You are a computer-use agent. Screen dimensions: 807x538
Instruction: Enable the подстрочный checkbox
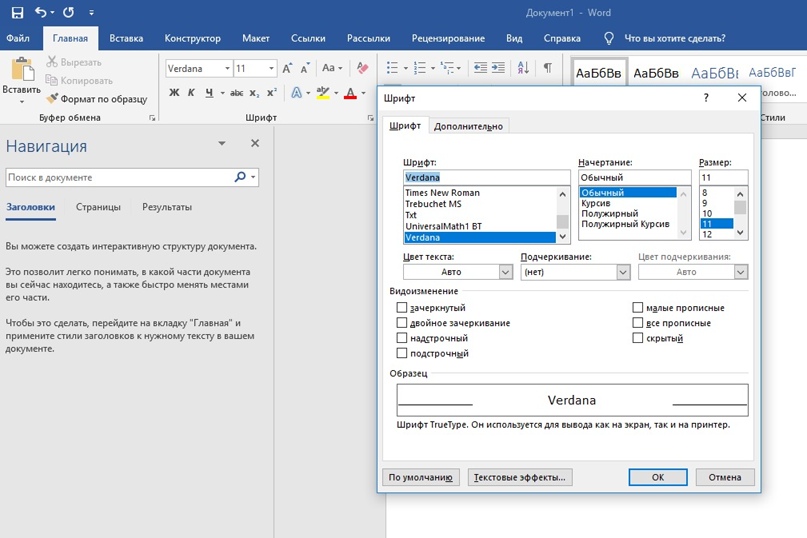(401, 353)
